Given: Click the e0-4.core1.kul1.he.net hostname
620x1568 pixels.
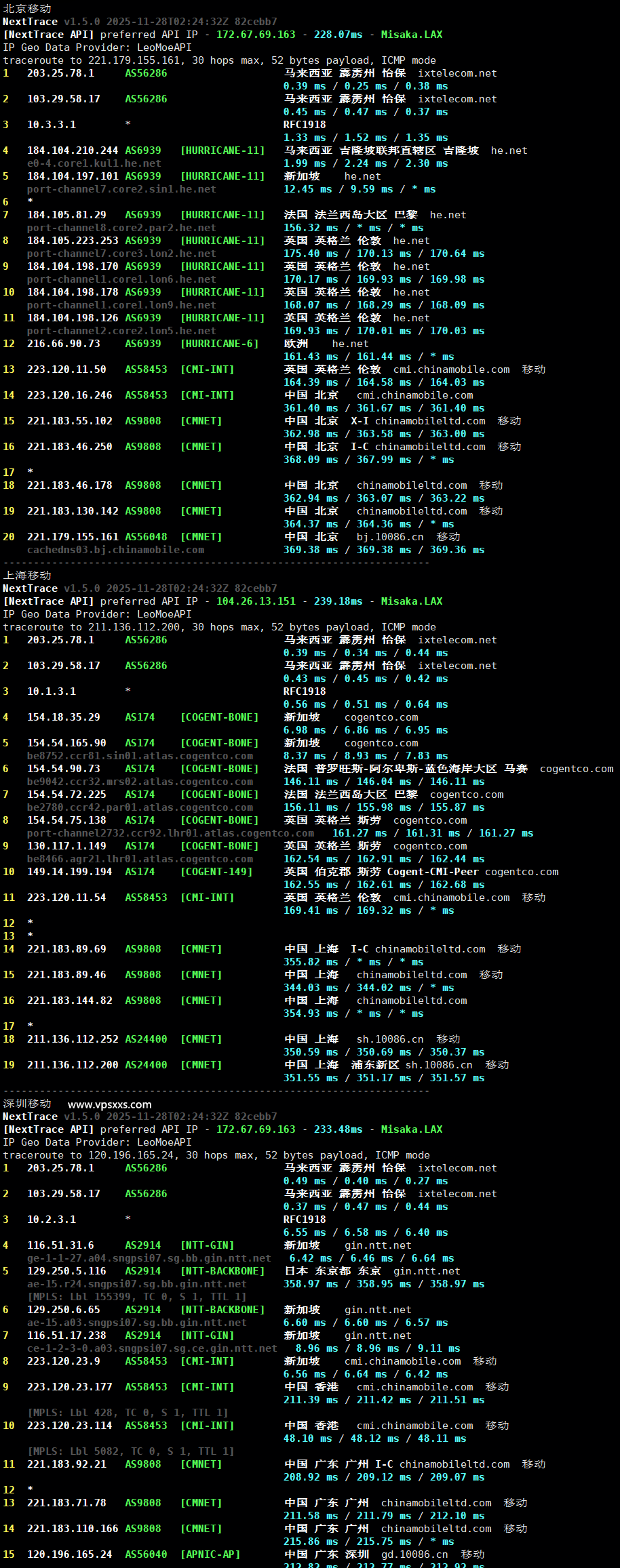Looking at the screenshot, I should coord(94,163).
